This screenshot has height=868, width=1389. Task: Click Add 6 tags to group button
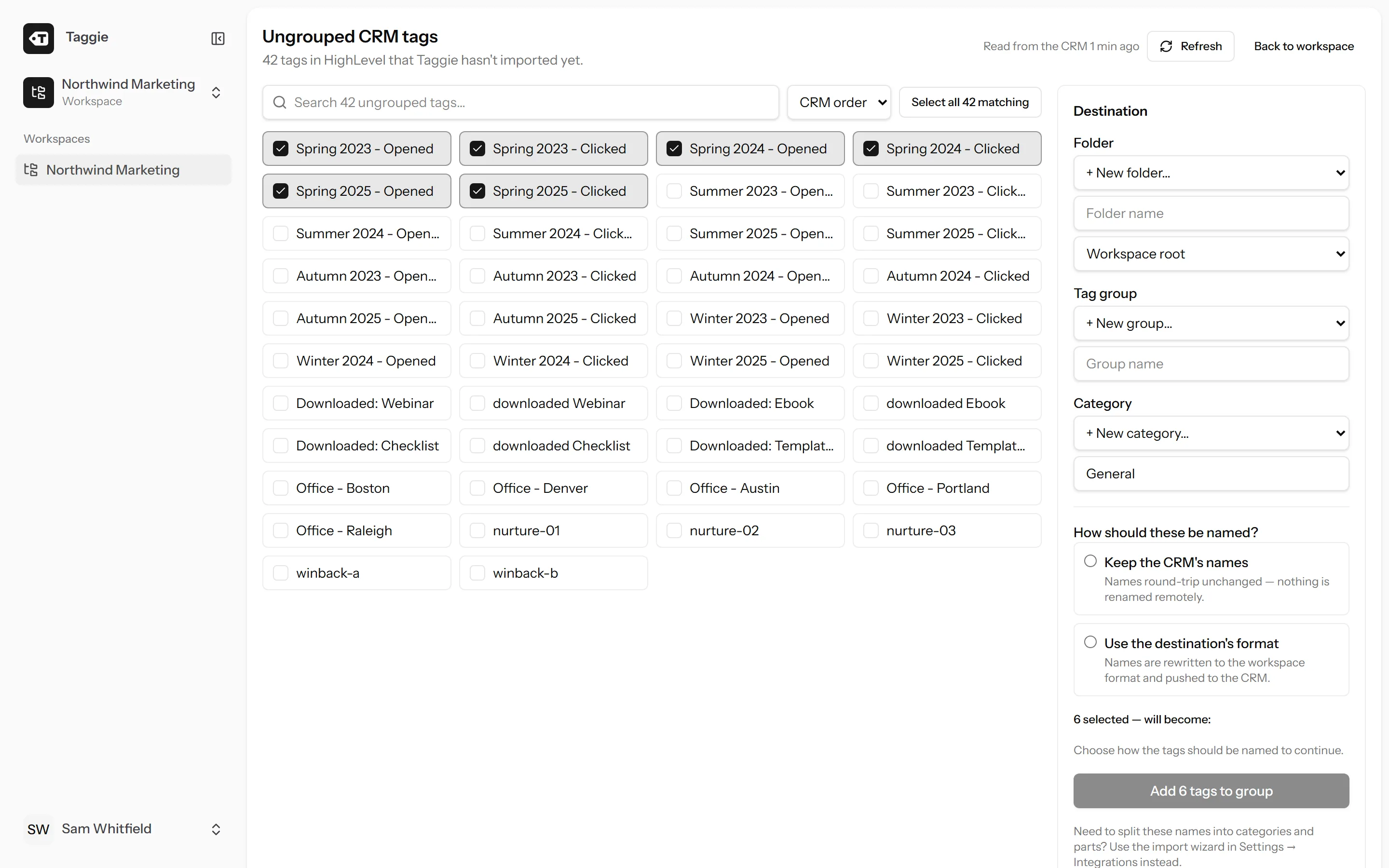(1211, 790)
